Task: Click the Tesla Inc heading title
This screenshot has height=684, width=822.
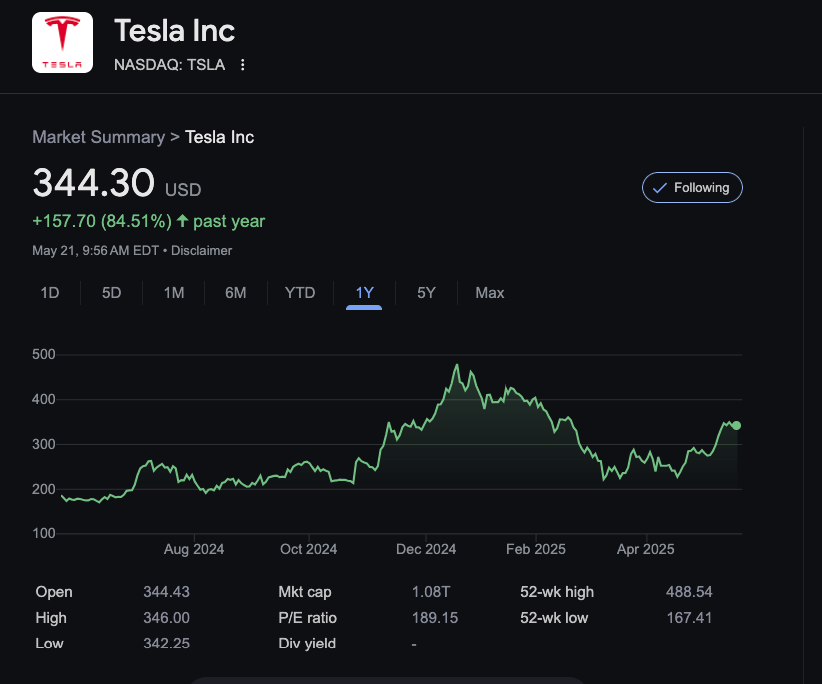Action: tap(175, 30)
